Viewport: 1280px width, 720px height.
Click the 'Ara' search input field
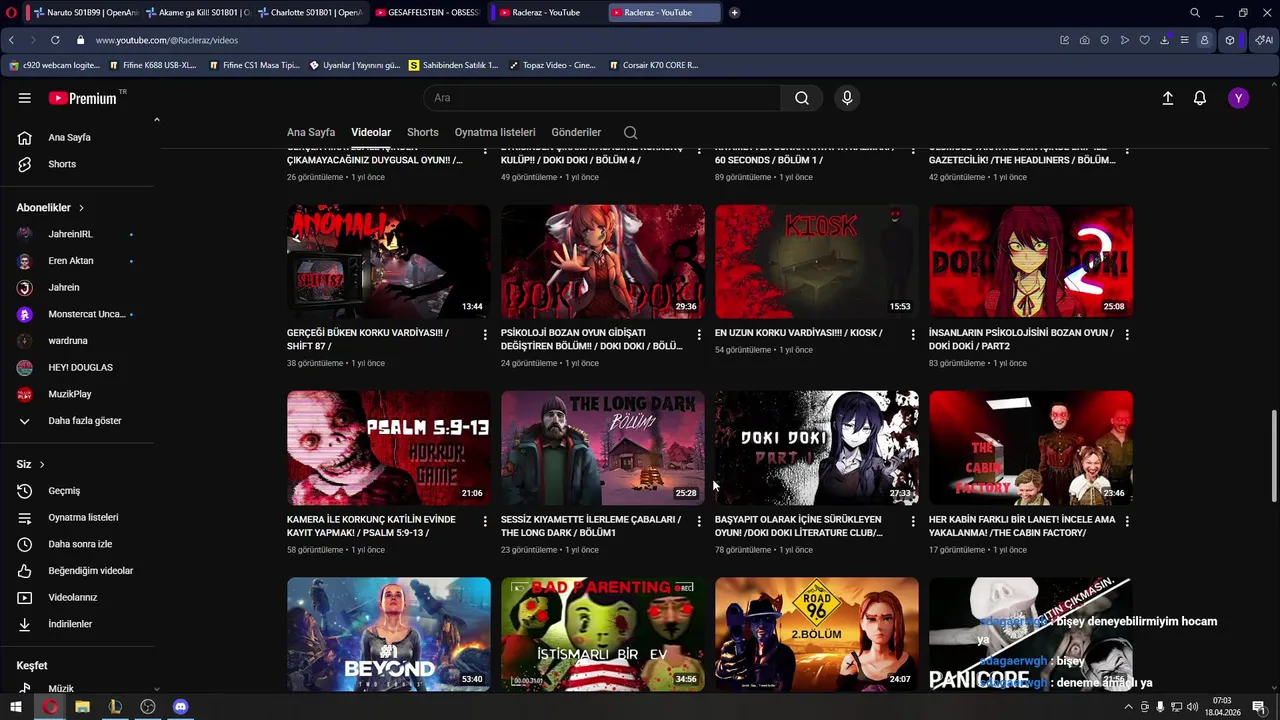pos(602,98)
